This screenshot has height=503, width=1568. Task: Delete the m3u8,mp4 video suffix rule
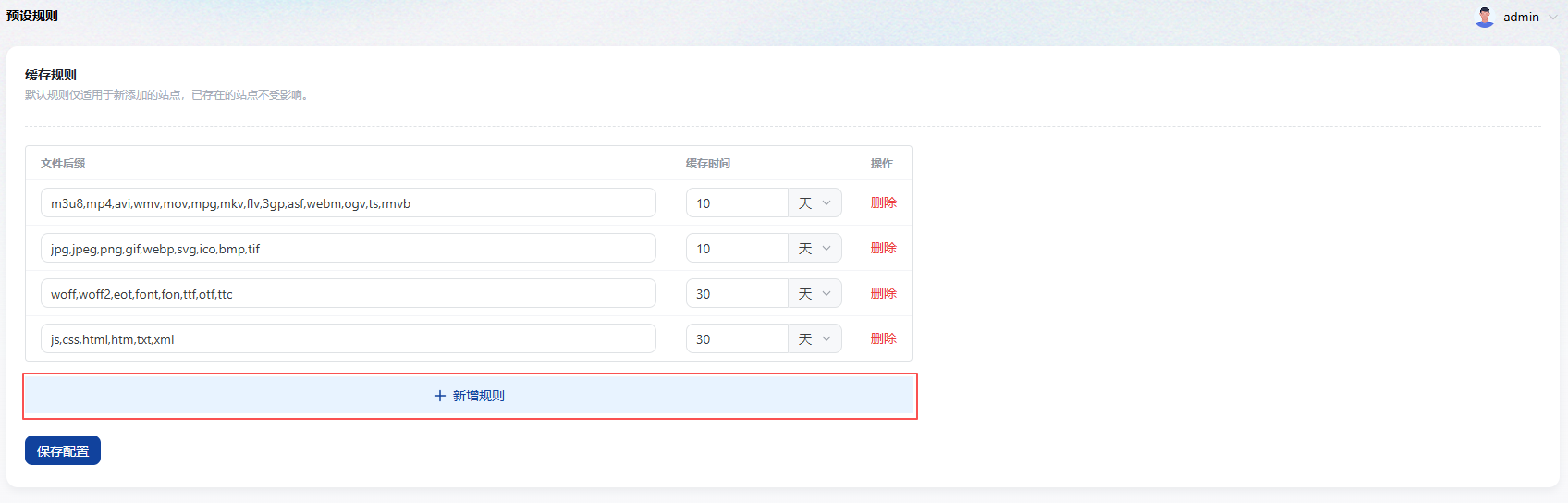pos(883,202)
